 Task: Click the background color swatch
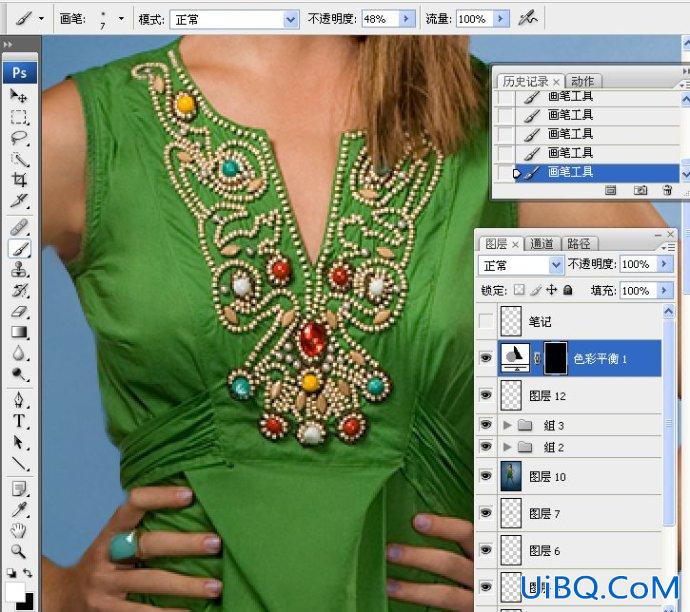pyautogui.click(x=27, y=604)
